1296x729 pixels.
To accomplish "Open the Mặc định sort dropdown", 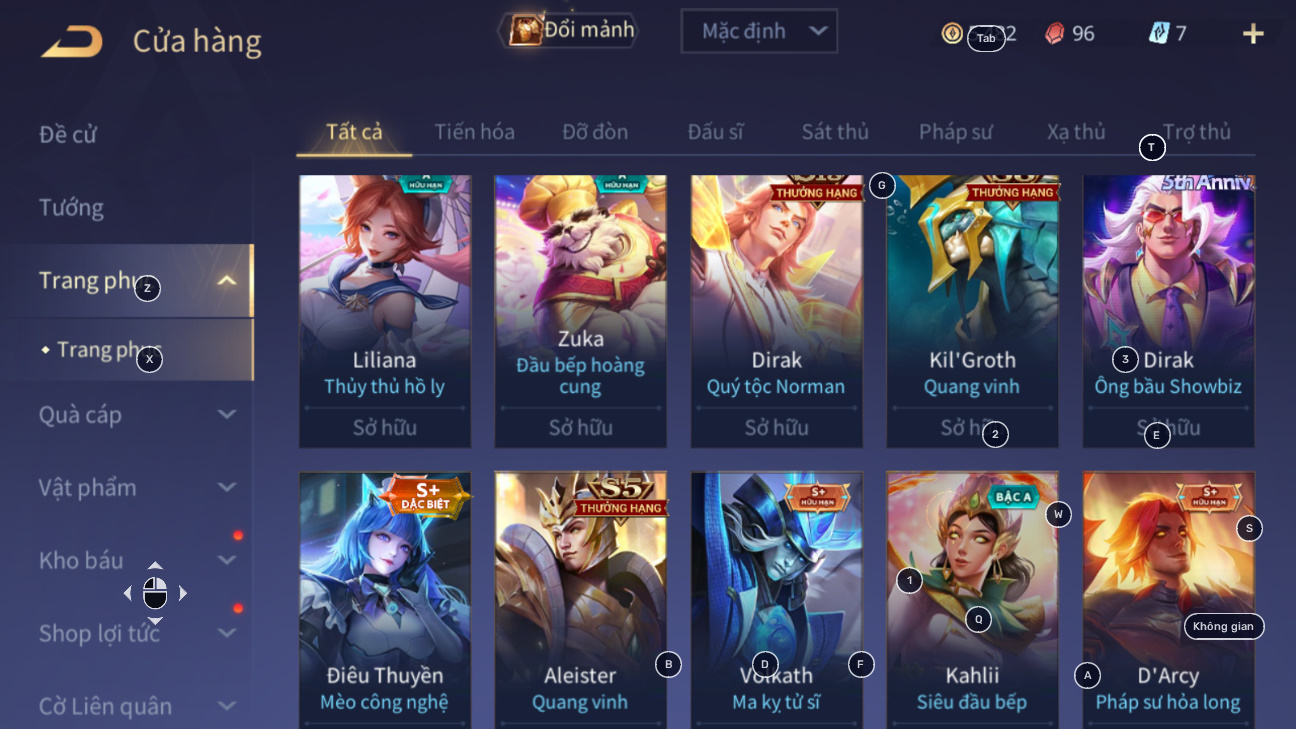I will 759,31.
